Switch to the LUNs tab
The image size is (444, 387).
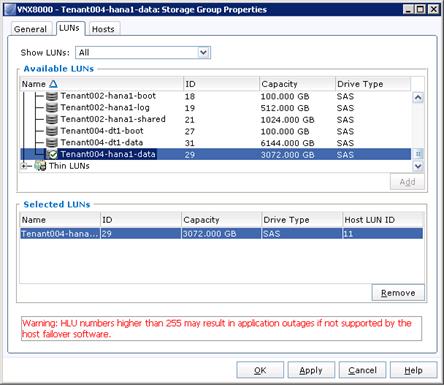pos(69,28)
